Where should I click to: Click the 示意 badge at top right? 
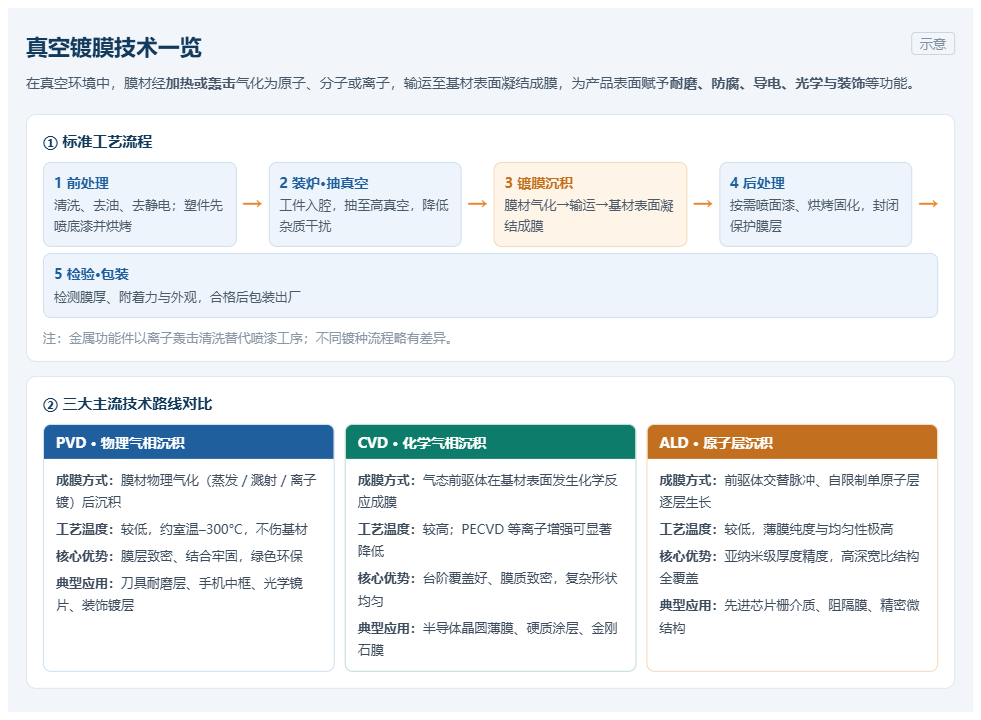tap(932, 44)
